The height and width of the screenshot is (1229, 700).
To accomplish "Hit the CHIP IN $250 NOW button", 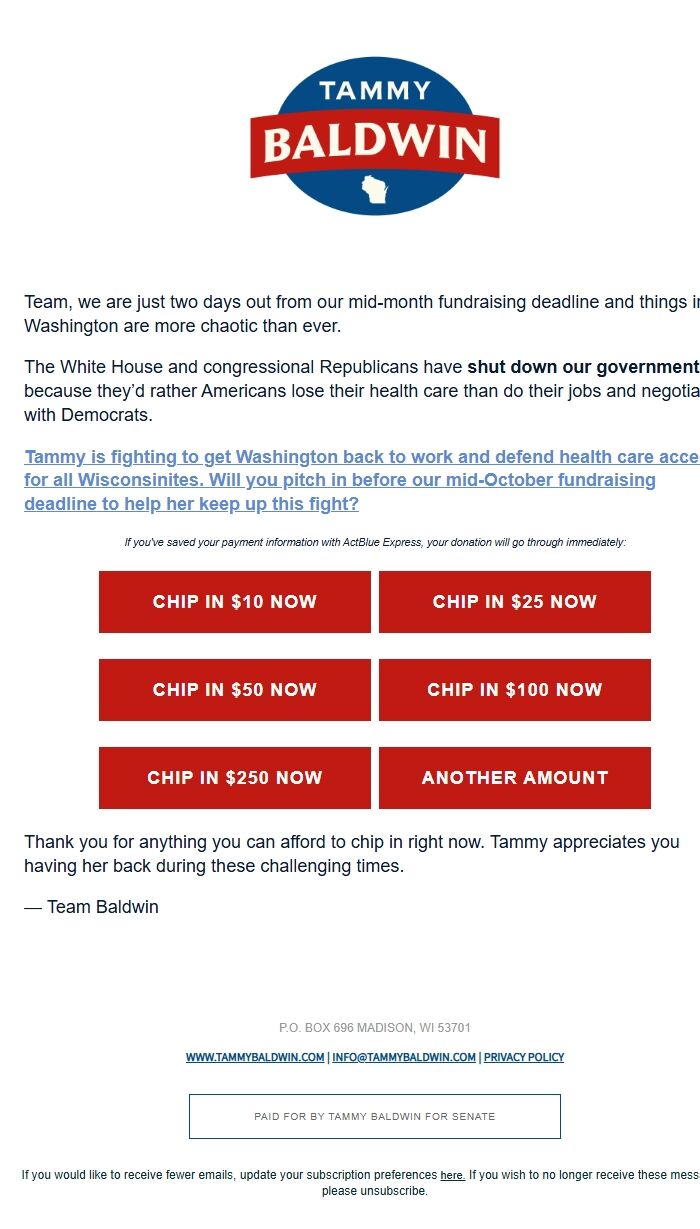I will coord(235,778).
